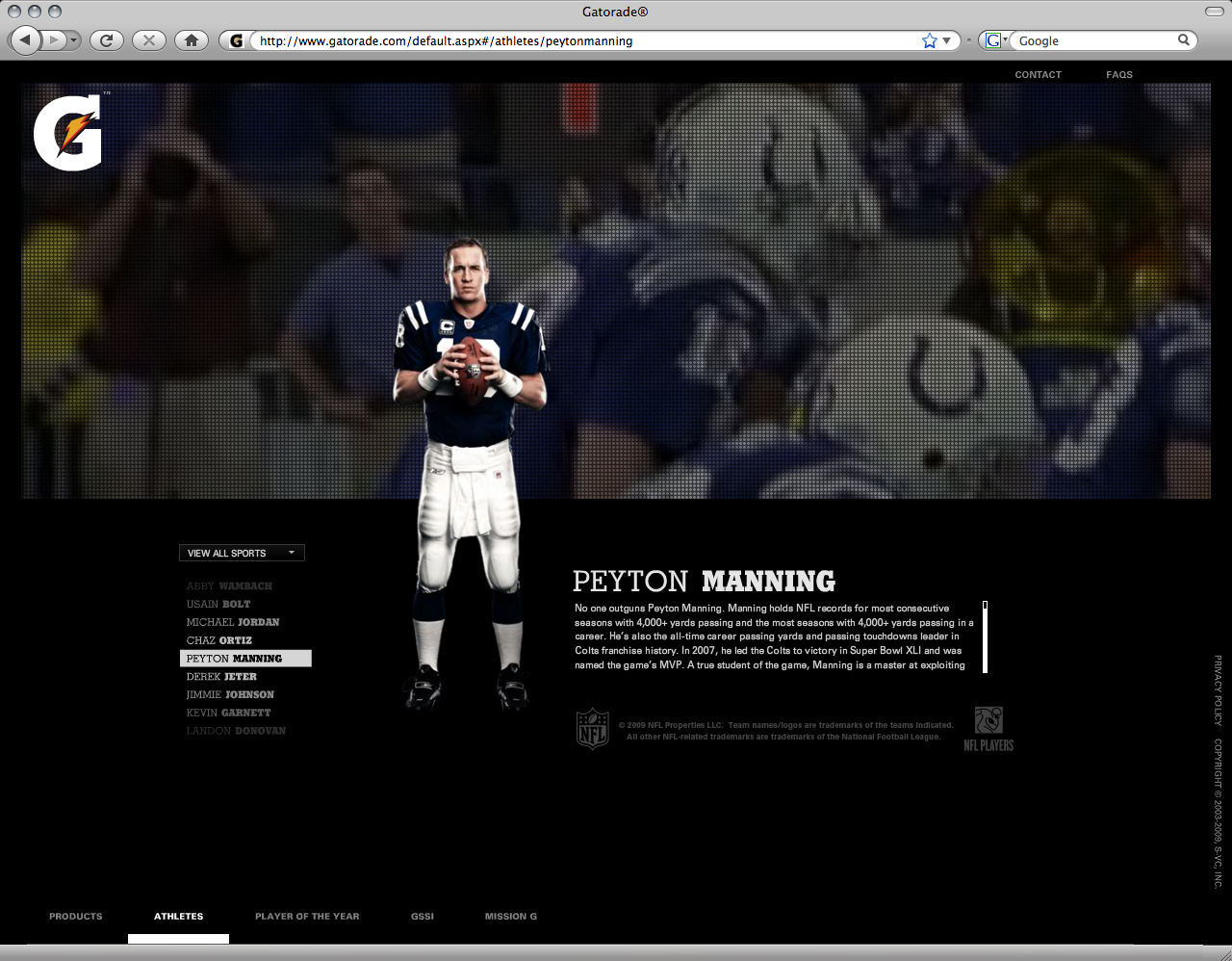Click the biography text scrollbar

click(x=985, y=637)
